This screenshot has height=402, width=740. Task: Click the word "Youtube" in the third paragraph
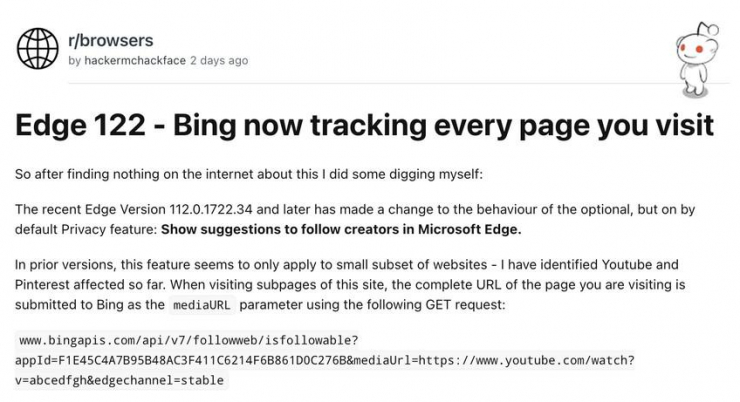(627, 265)
